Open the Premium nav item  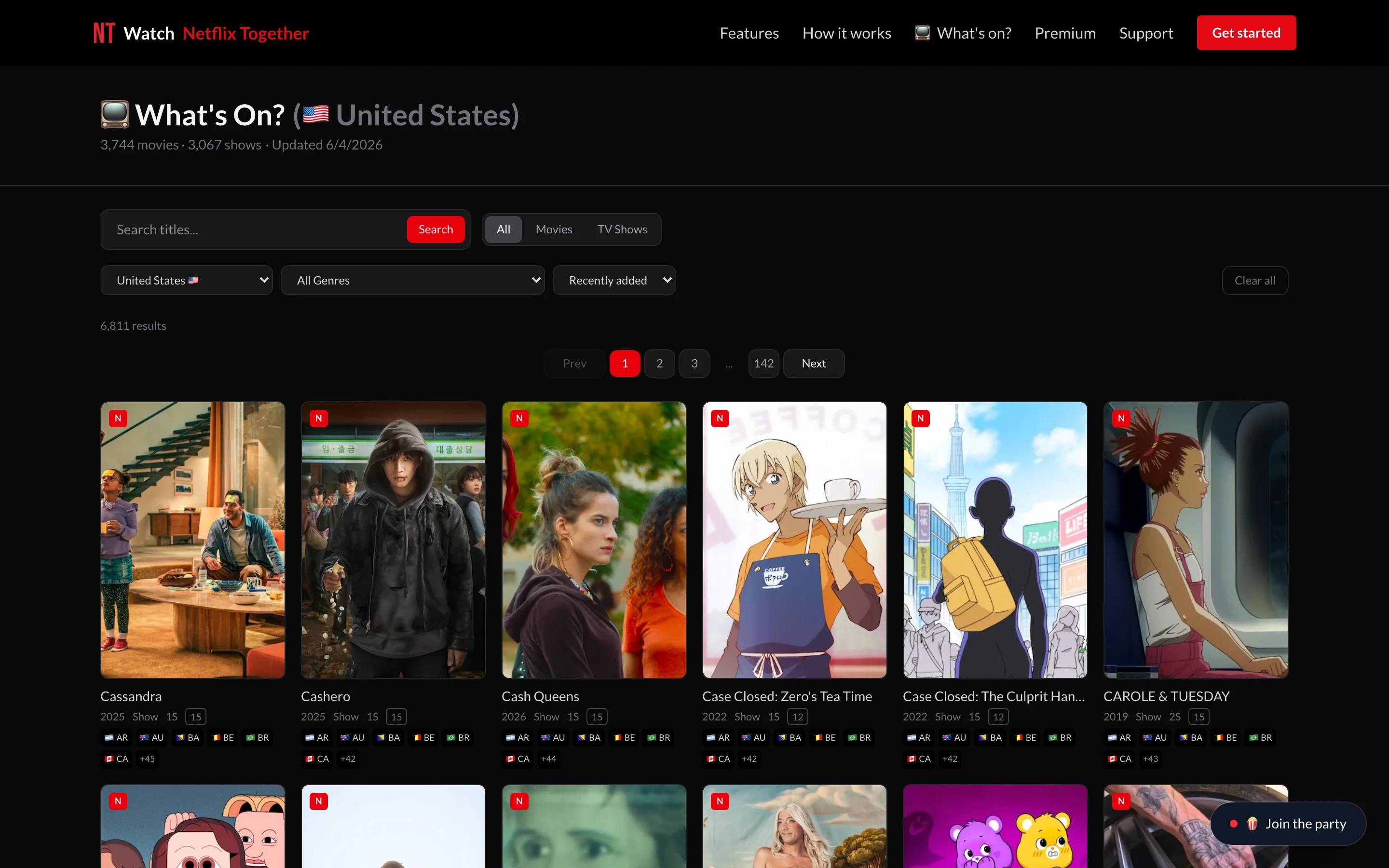(x=1065, y=33)
